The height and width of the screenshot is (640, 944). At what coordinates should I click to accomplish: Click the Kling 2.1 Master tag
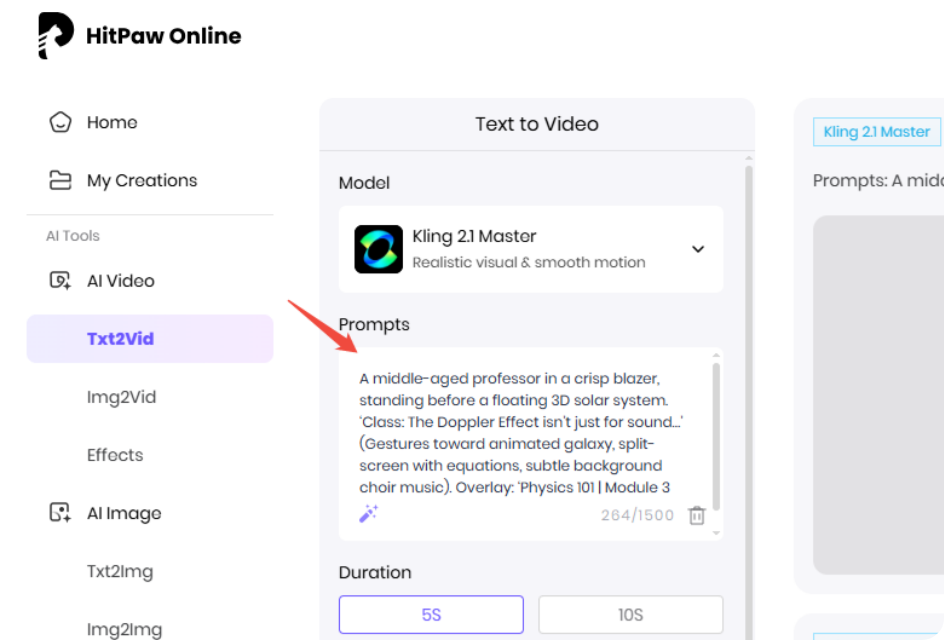tap(877, 132)
